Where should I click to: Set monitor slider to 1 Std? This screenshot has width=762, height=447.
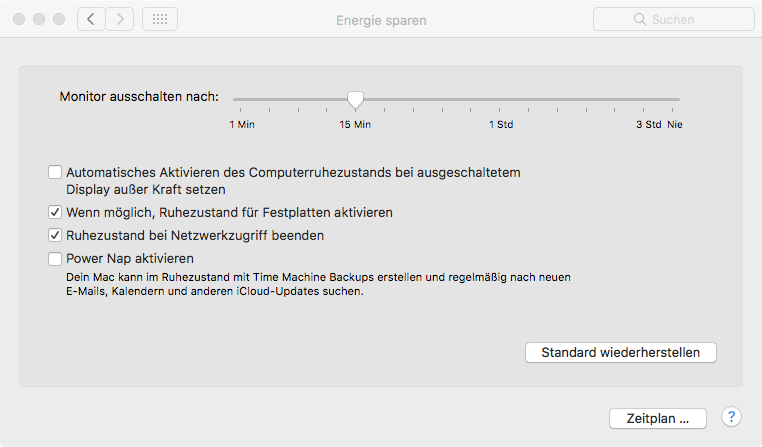tap(501, 100)
